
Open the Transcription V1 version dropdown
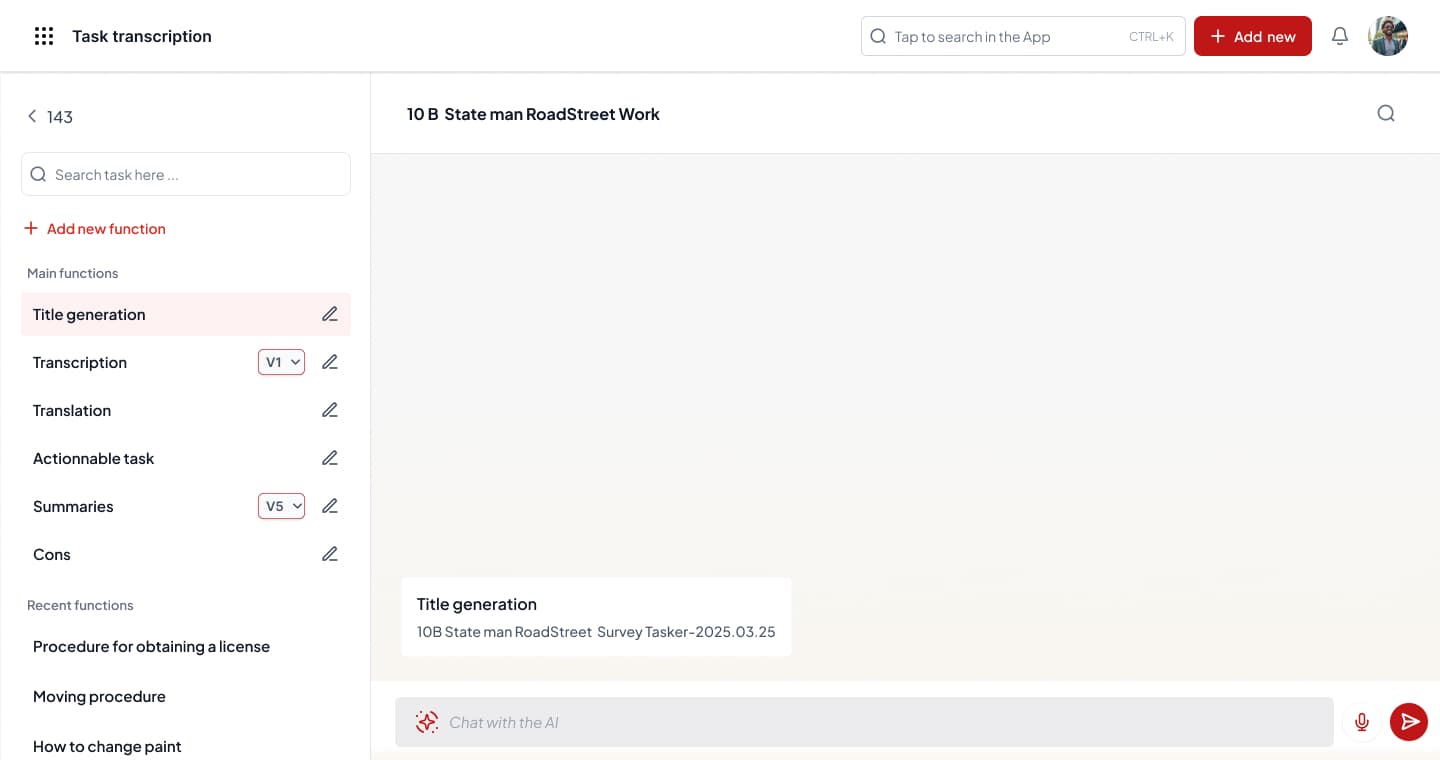click(281, 362)
